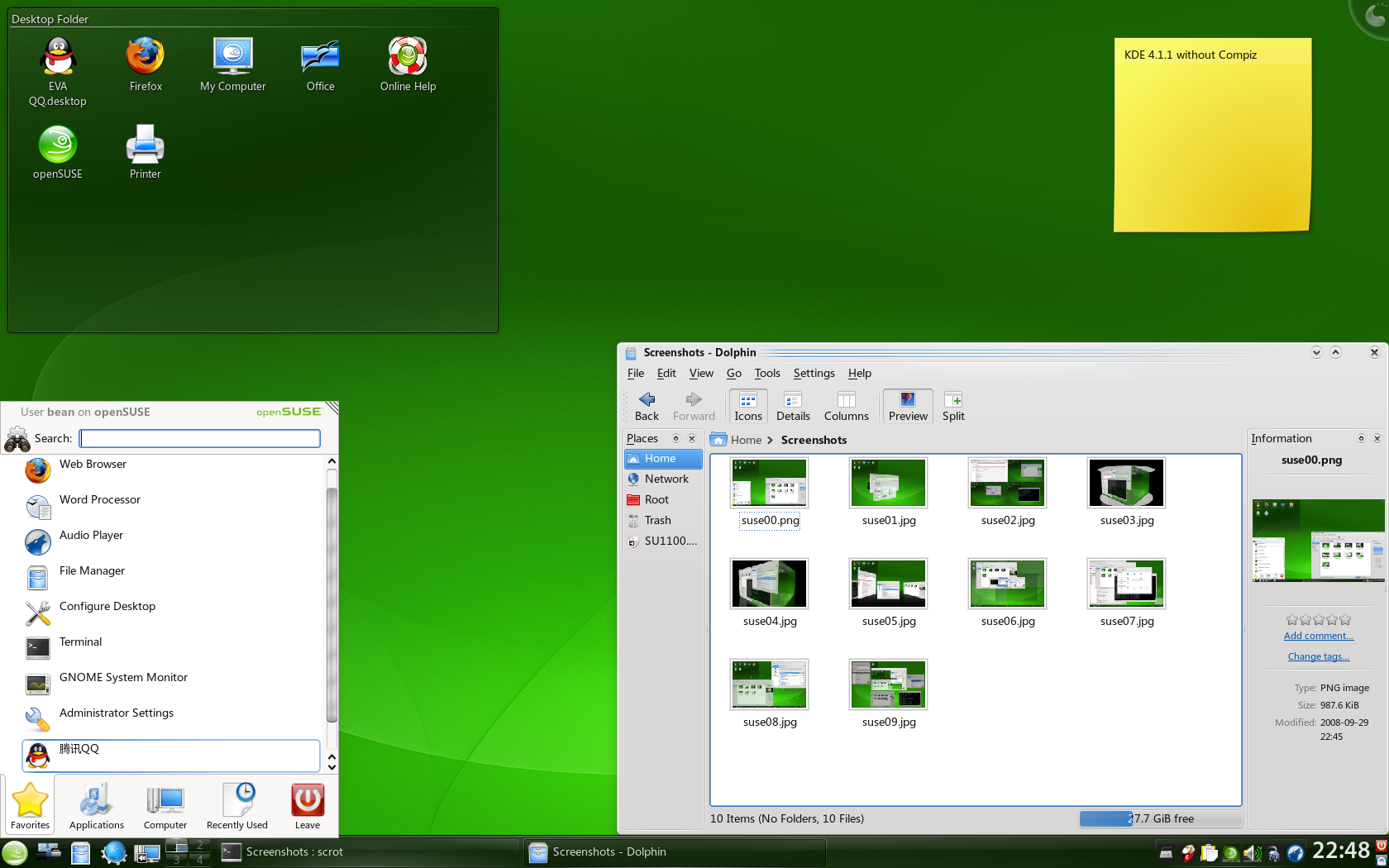Screen dimensions: 1389x868
Task: Select suse01.jpg thumbnail
Action: [x=889, y=483]
